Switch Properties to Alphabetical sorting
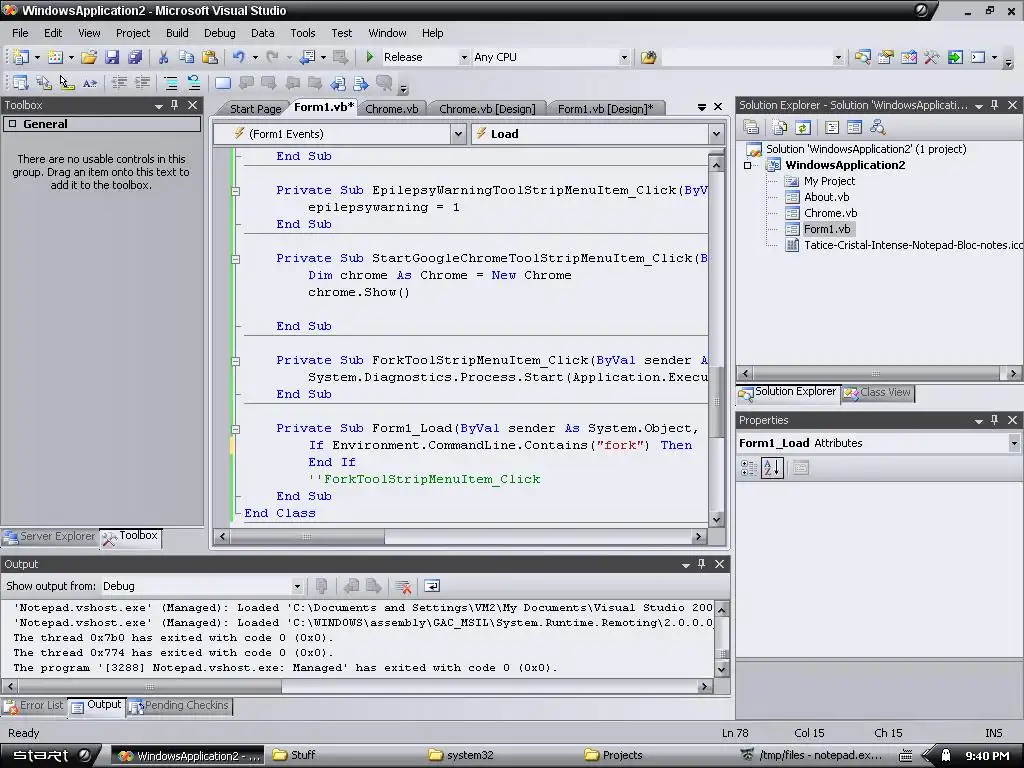The image size is (1024, 768). 772,468
